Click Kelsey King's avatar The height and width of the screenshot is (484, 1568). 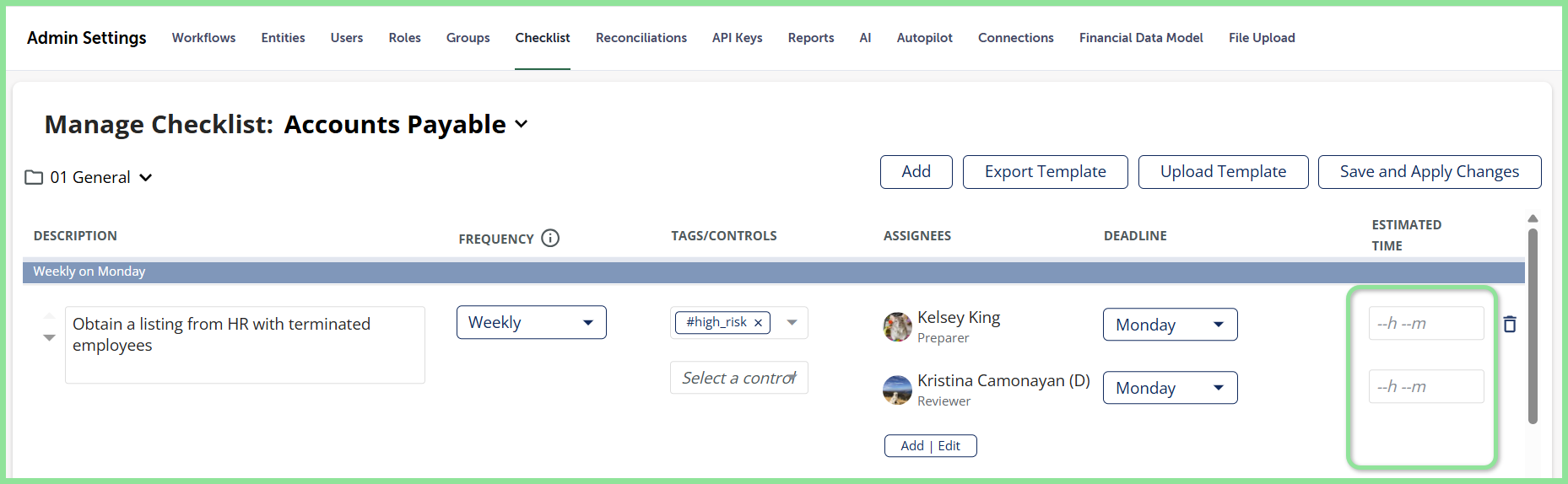(x=897, y=326)
